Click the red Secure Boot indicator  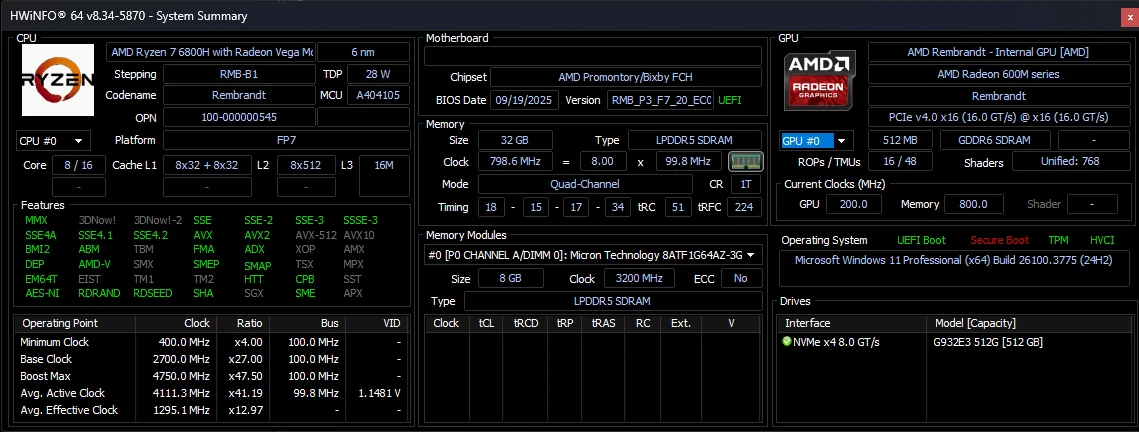click(1000, 240)
